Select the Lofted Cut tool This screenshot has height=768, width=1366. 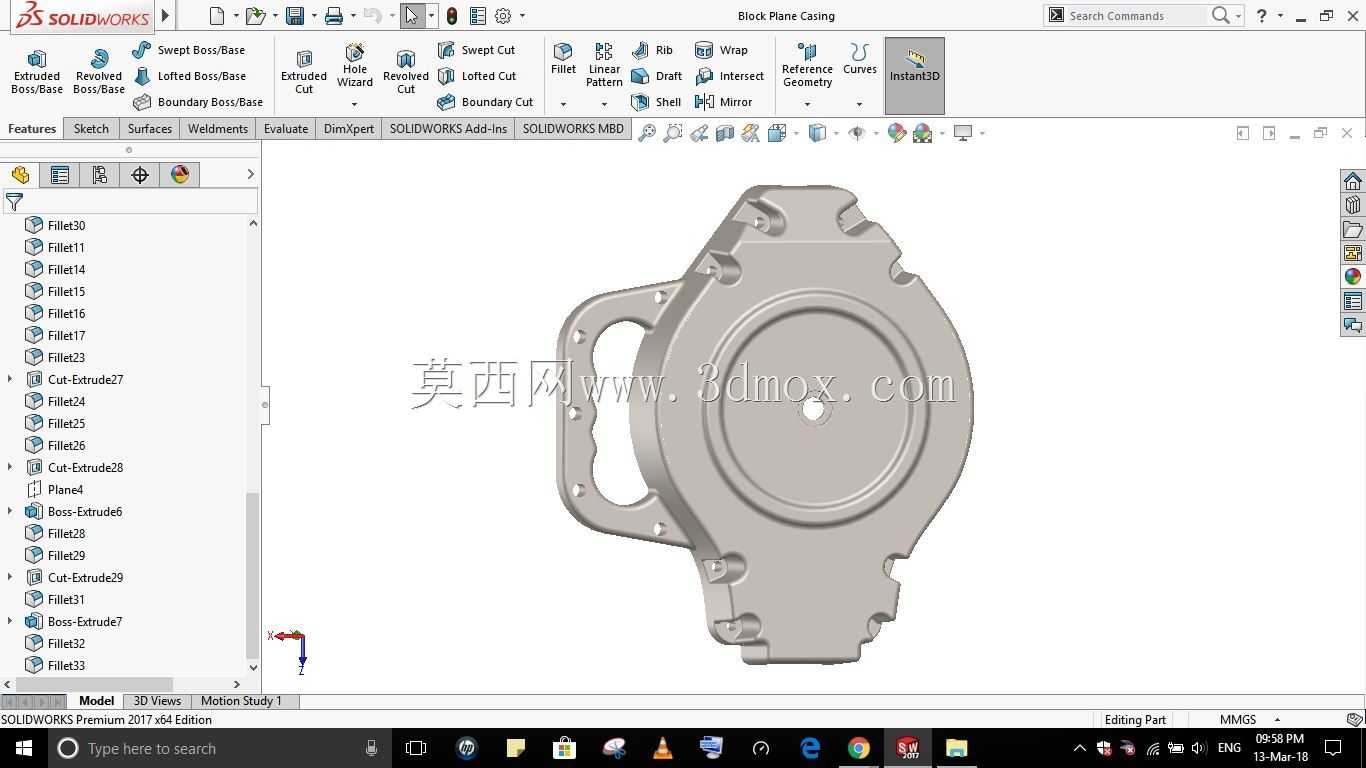point(477,76)
